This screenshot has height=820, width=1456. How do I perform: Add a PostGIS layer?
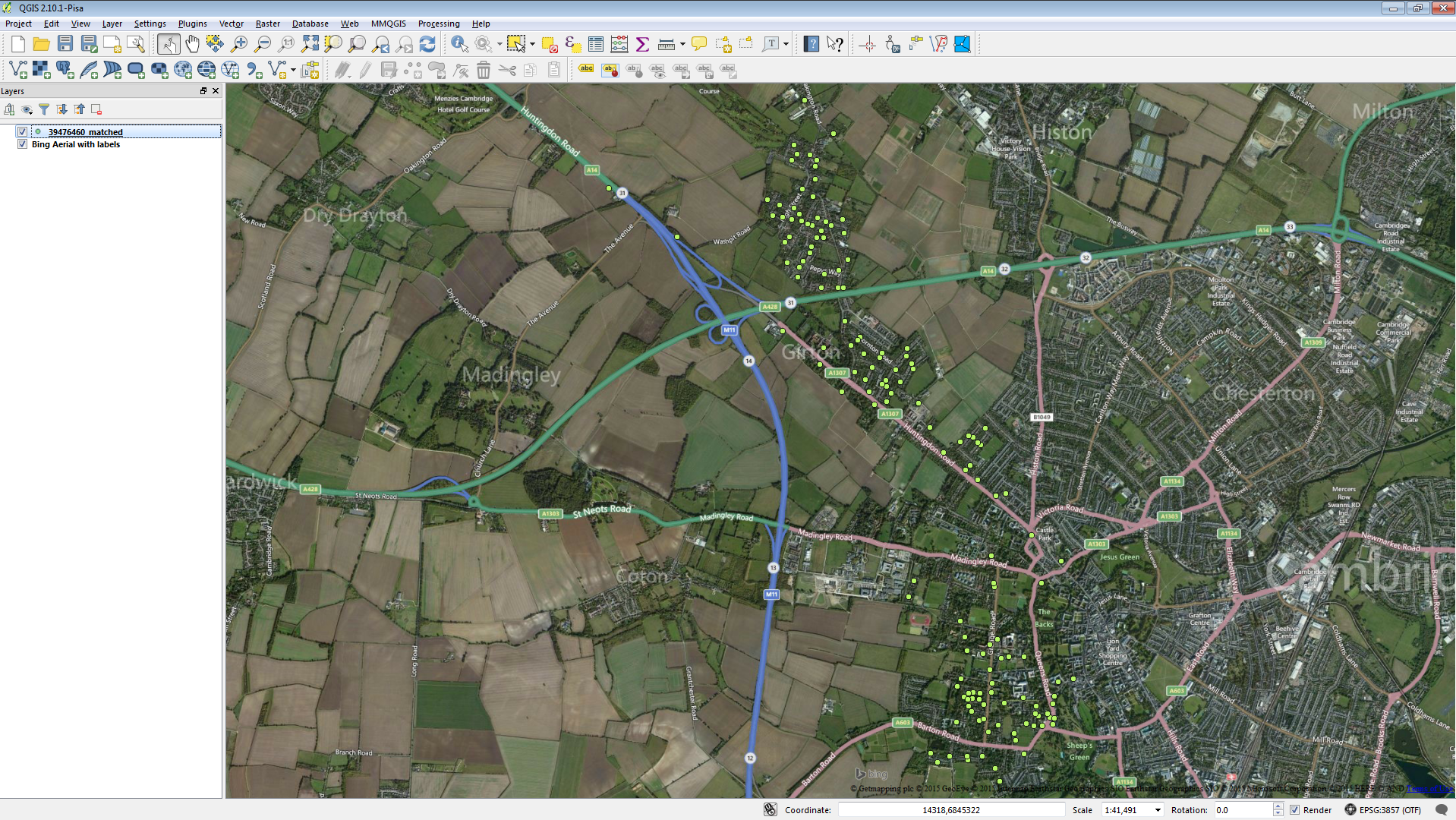(x=65, y=71)
